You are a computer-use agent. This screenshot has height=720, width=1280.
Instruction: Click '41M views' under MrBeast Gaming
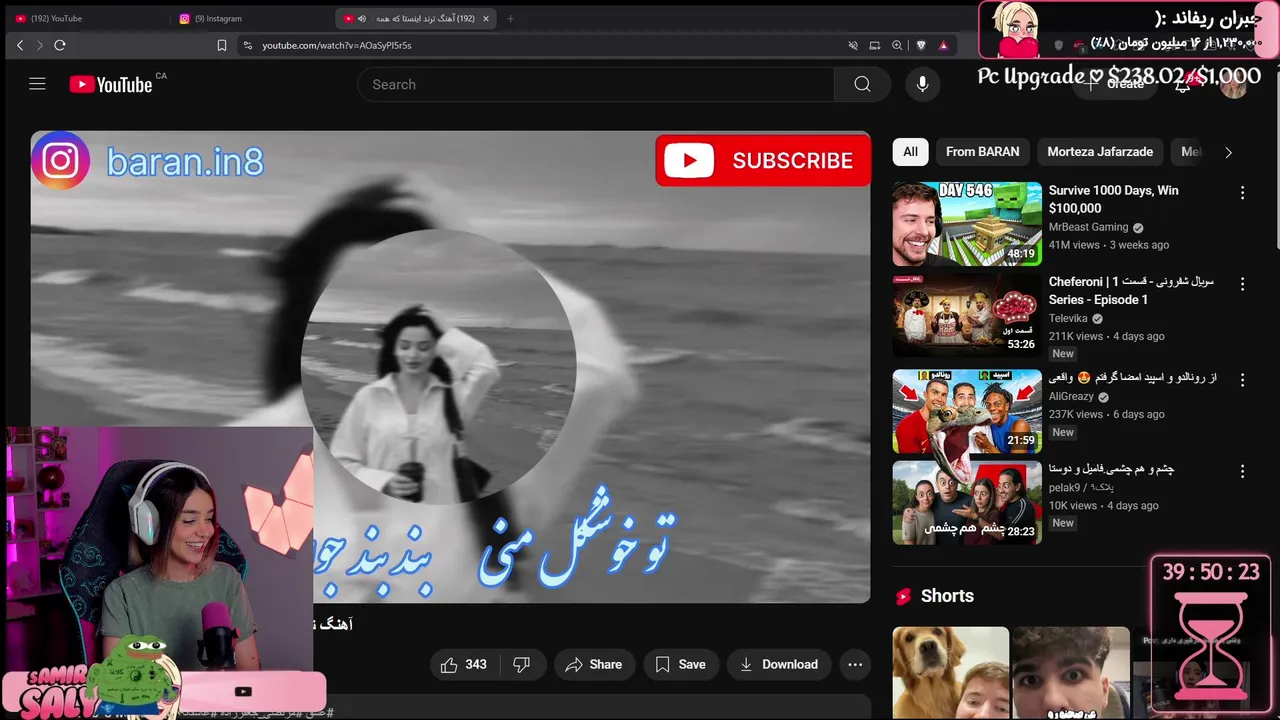pyautogui.click(x=1074, y=245)
